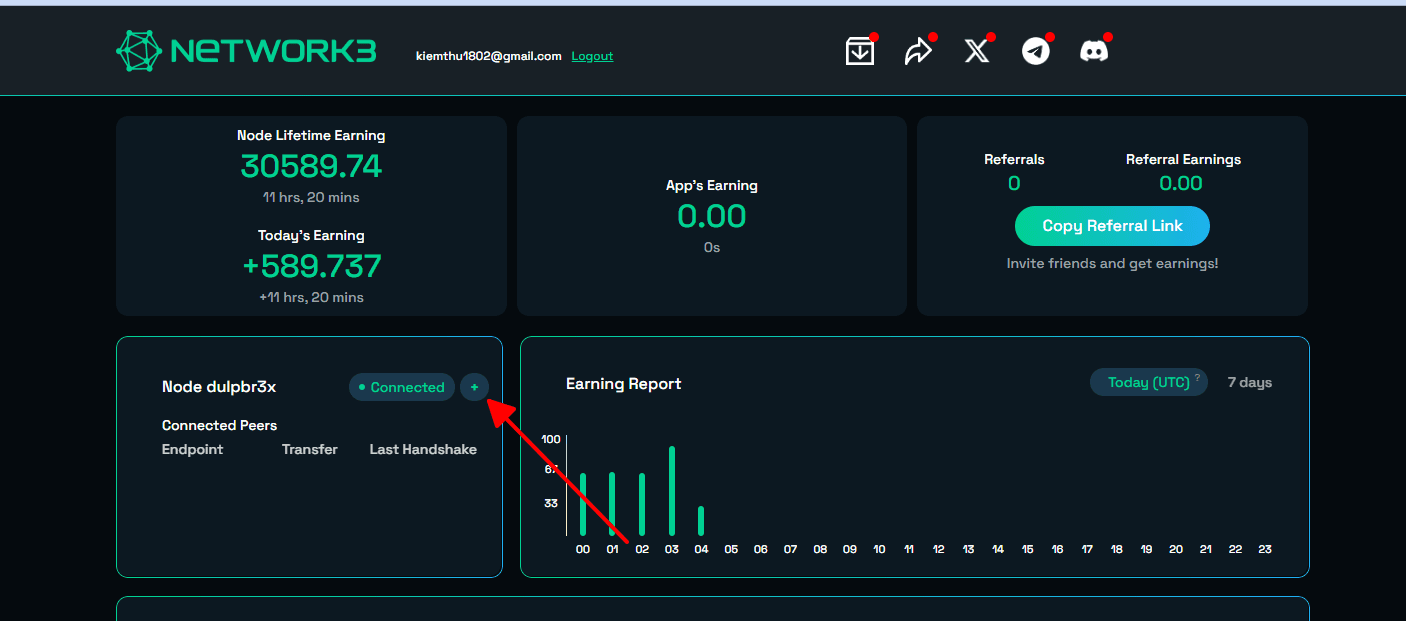Click the Connected status badge
Viewport: 1406px width, 621px height.
tap(402, 387)
